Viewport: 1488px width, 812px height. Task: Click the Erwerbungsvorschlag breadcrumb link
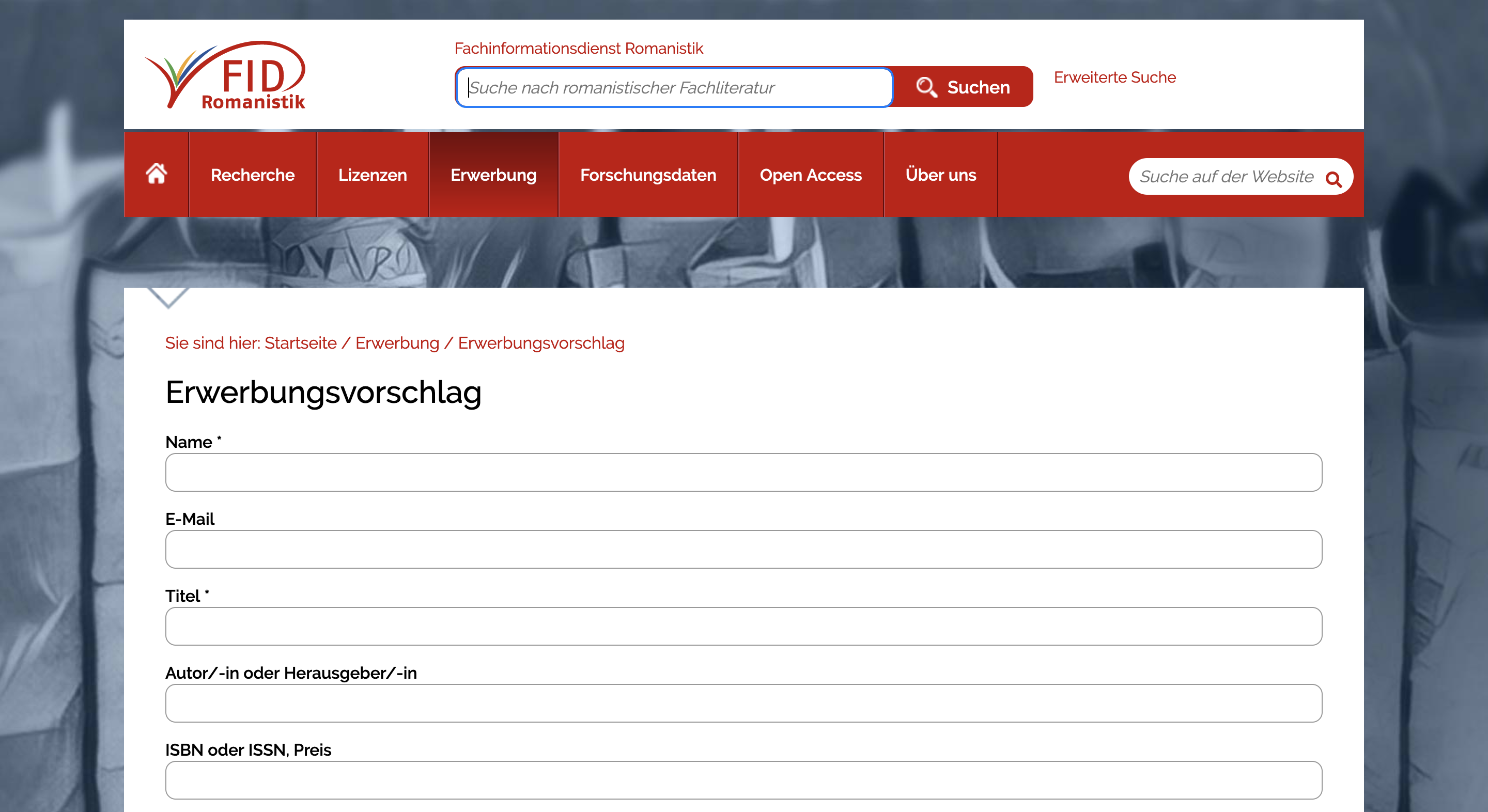point(540,343)
